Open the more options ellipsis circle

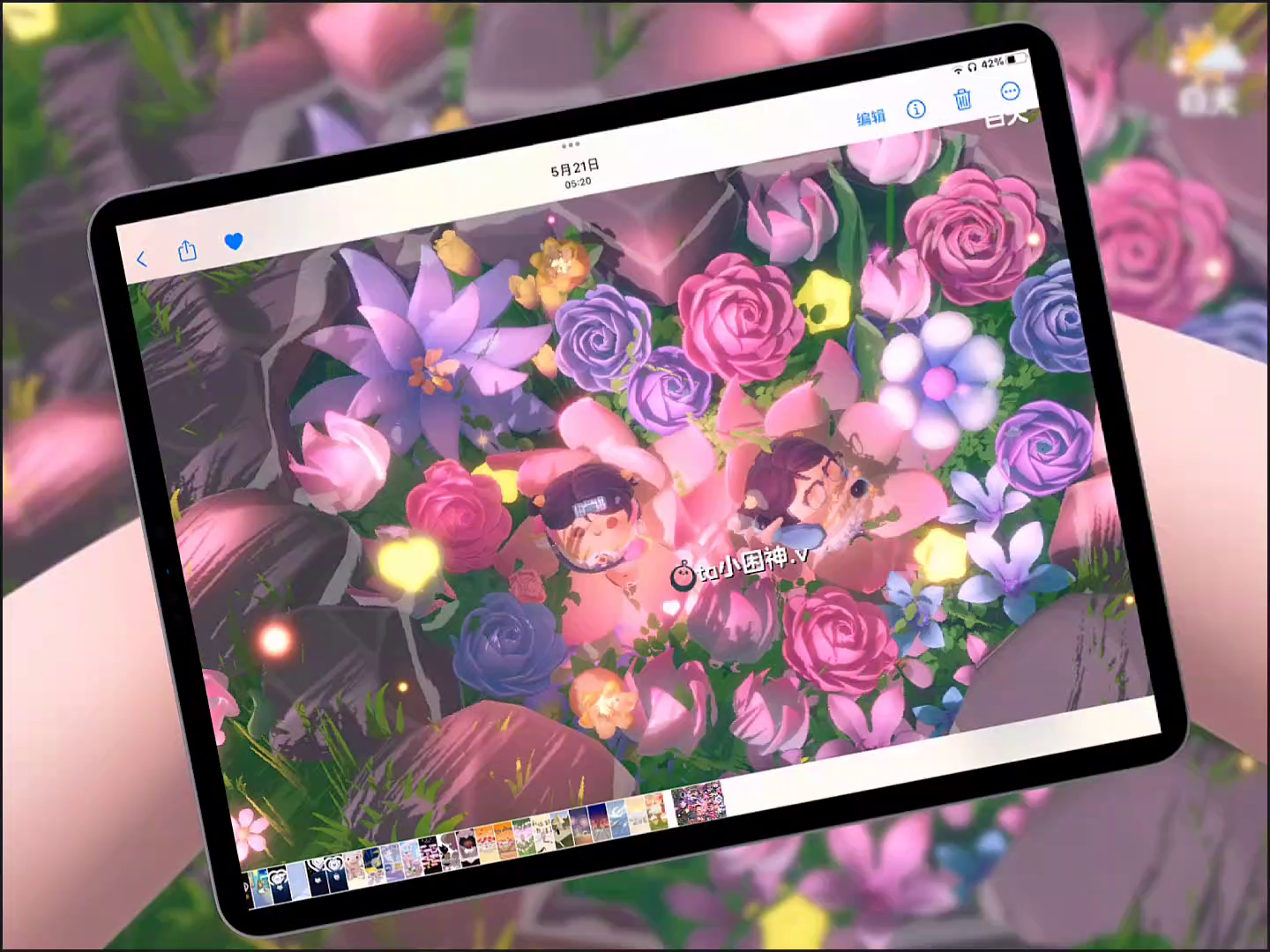1010,90
